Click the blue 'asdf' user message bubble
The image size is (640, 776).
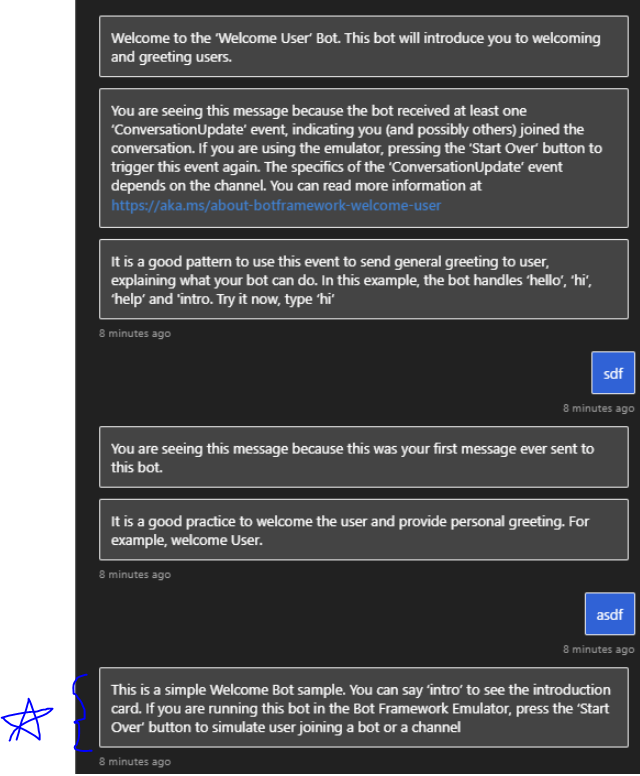(x=609, y=614)
